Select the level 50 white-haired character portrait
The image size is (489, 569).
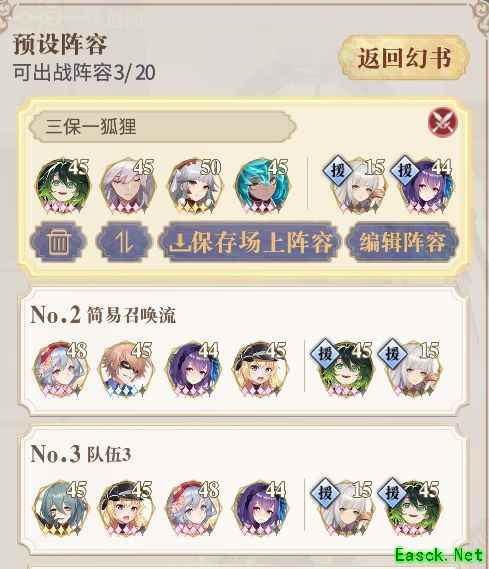pos(195,186)
